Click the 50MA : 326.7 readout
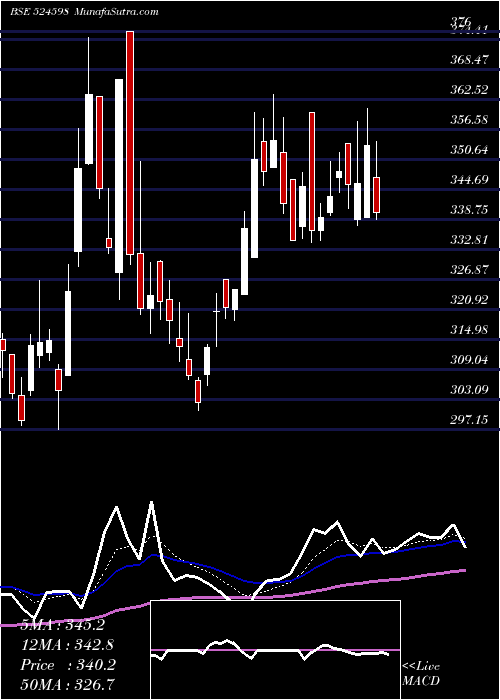This screenshot has width=500, height=700. coord(67,685)
